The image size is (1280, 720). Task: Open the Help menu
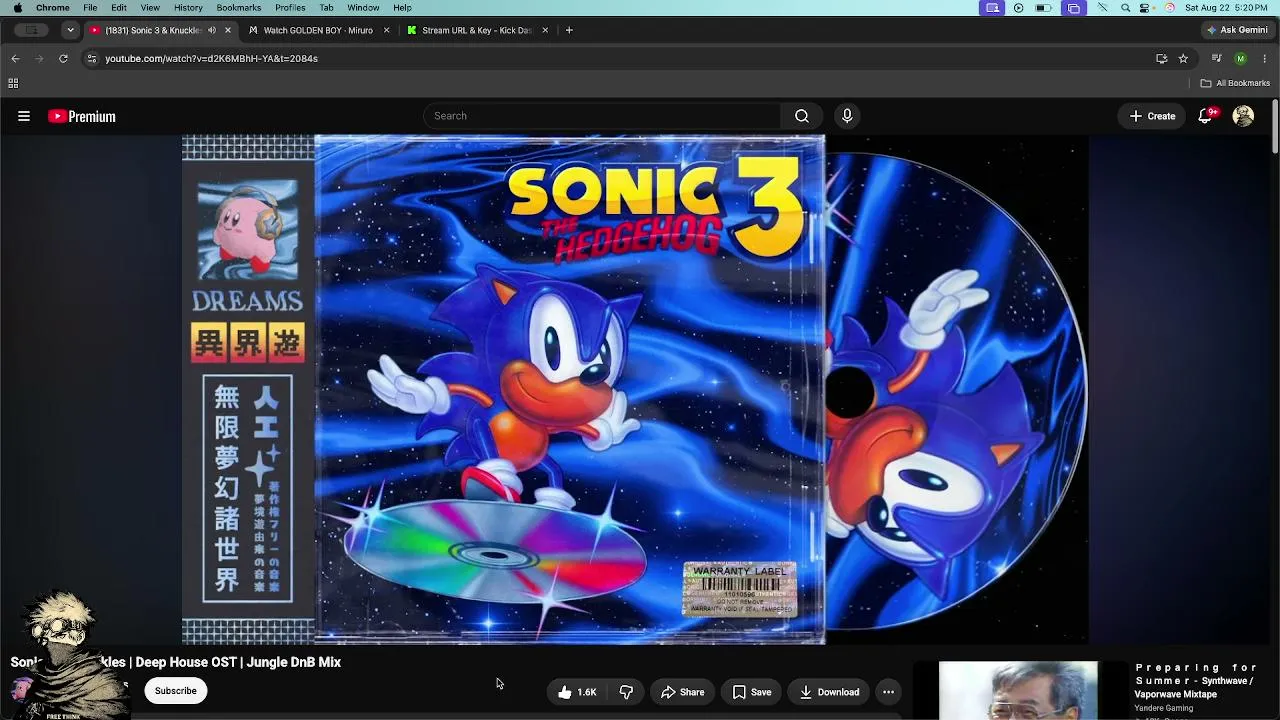coord(402,8)
